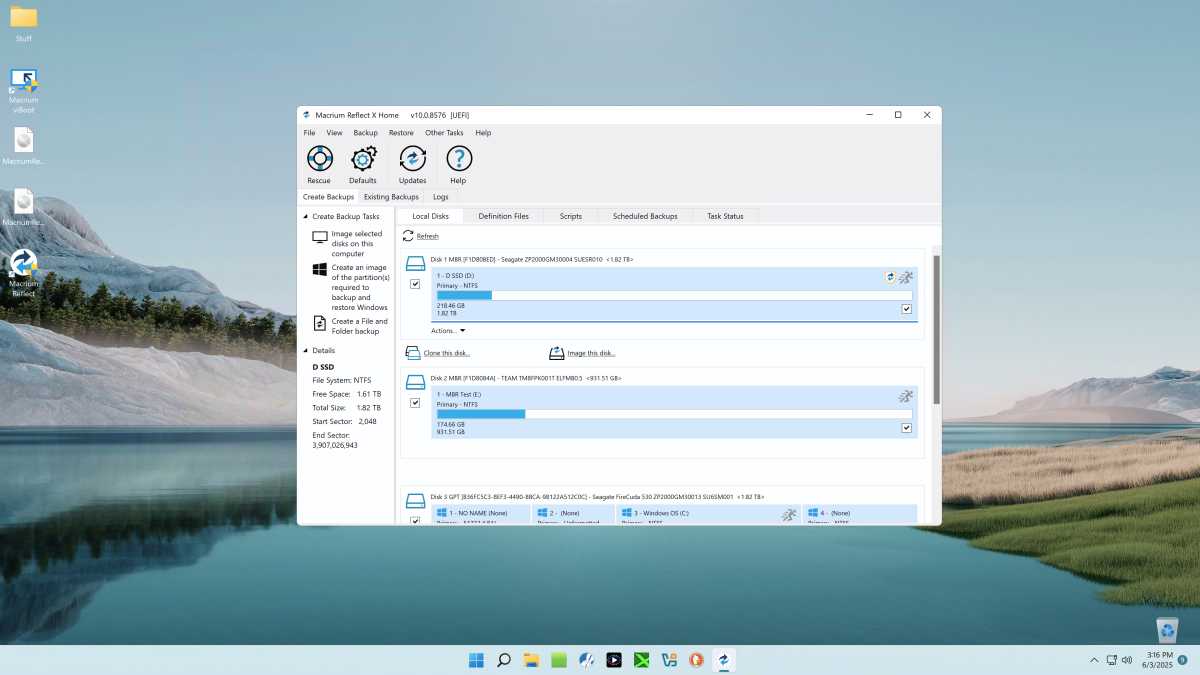Open the Other Tasks menu

coord(444,132)
